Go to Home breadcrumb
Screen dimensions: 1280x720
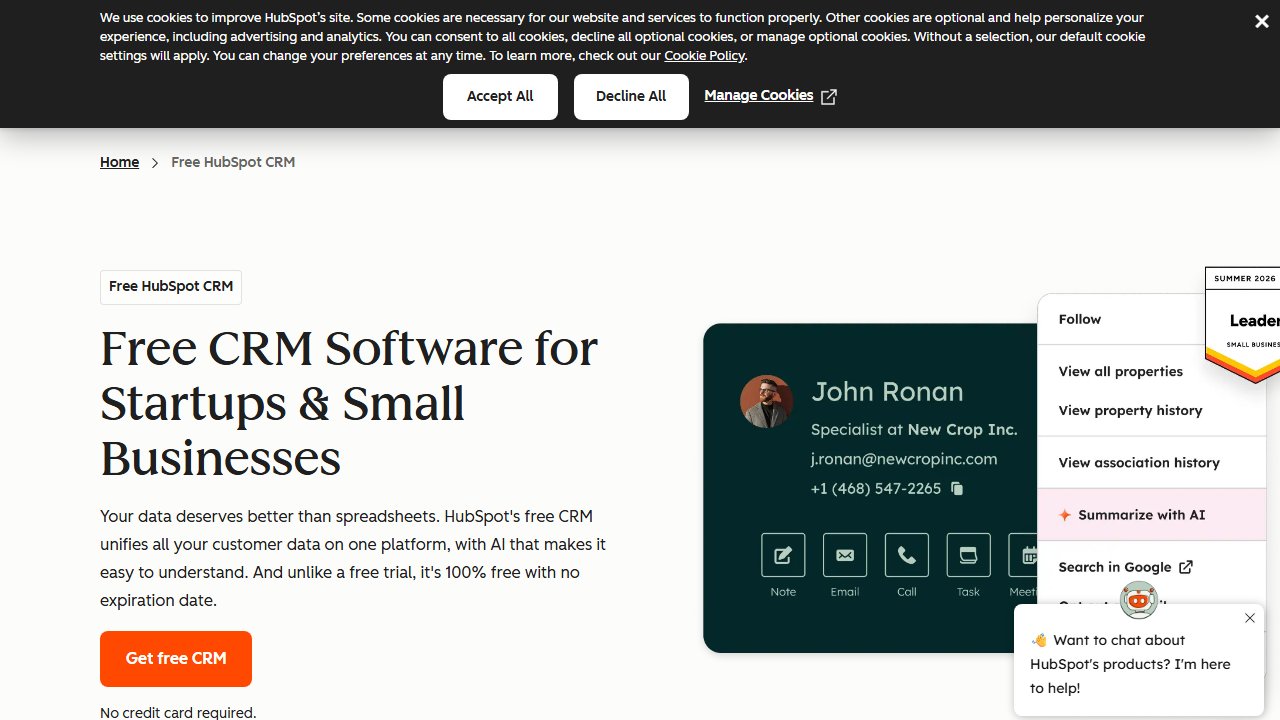point(119,162)
